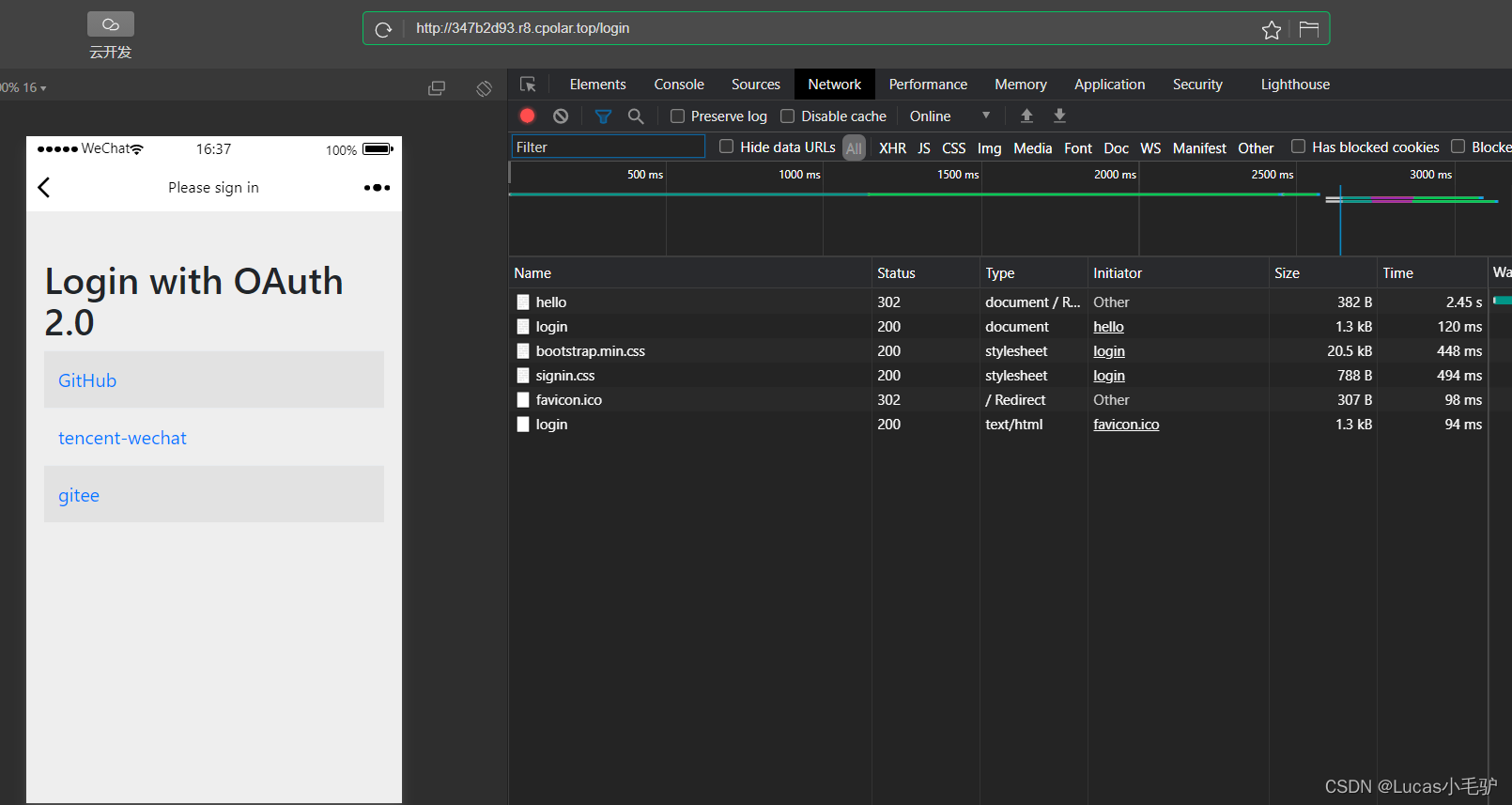Sign in with the GitHub link
This screenshot has width=1512, height=805.
tap(87, 380)
